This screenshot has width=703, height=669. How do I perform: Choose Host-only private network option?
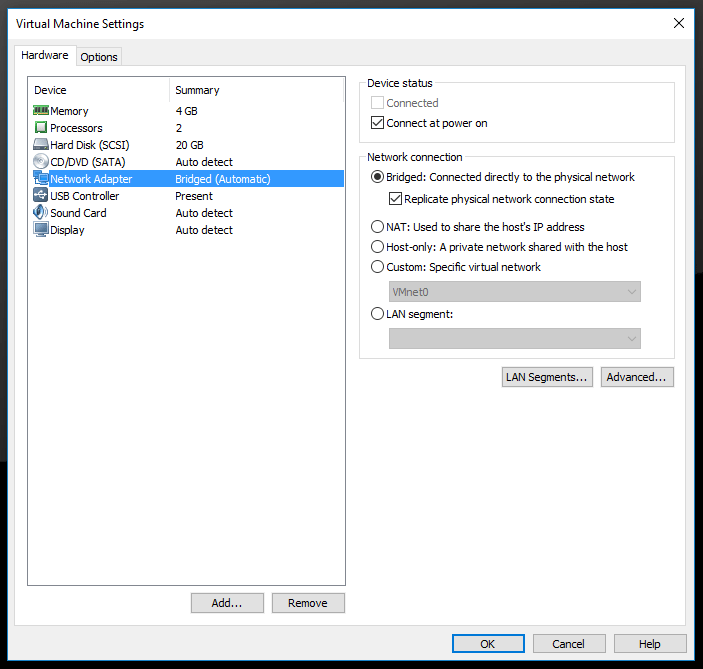pyautogui.click(x=377, y=247)
